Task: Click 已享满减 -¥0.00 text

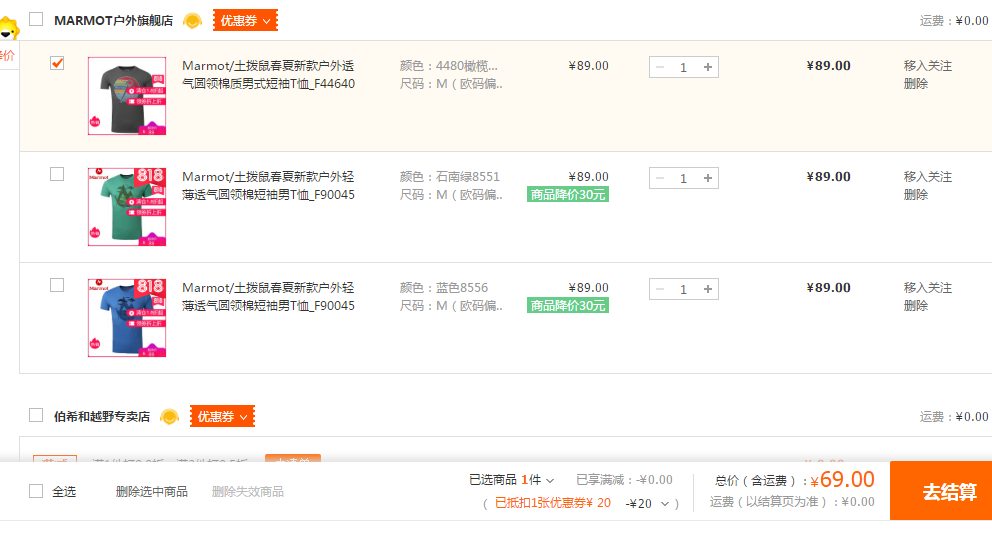Action: tap(624, 480)
